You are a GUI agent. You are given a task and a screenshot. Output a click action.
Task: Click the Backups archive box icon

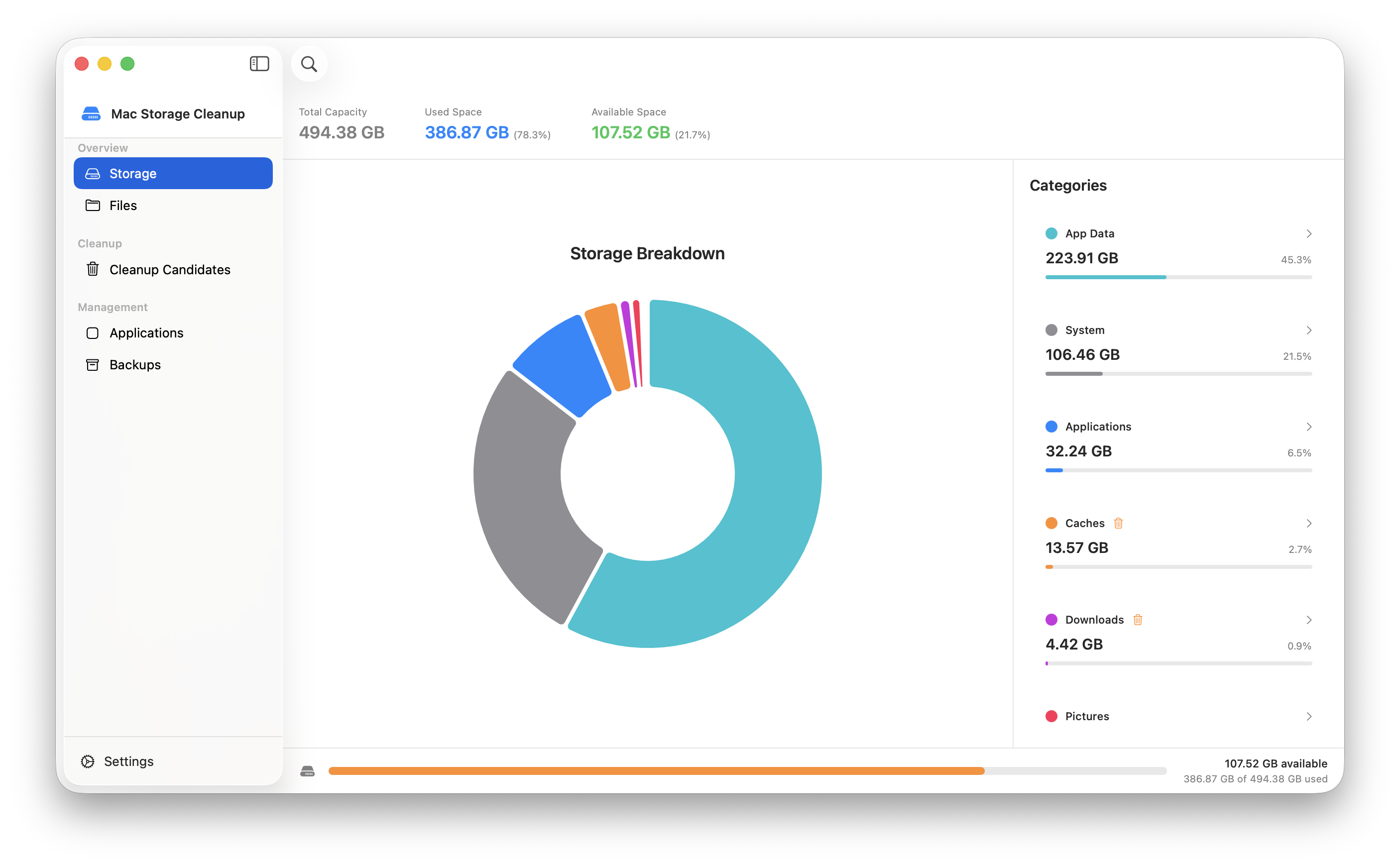tap(92, 365)
